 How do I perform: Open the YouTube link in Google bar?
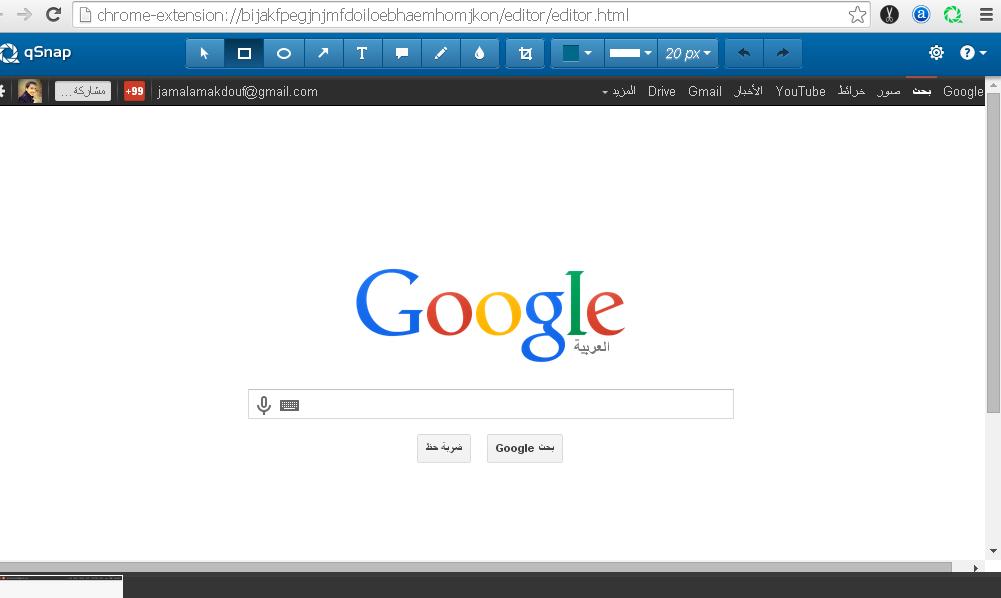click(800, 91)
